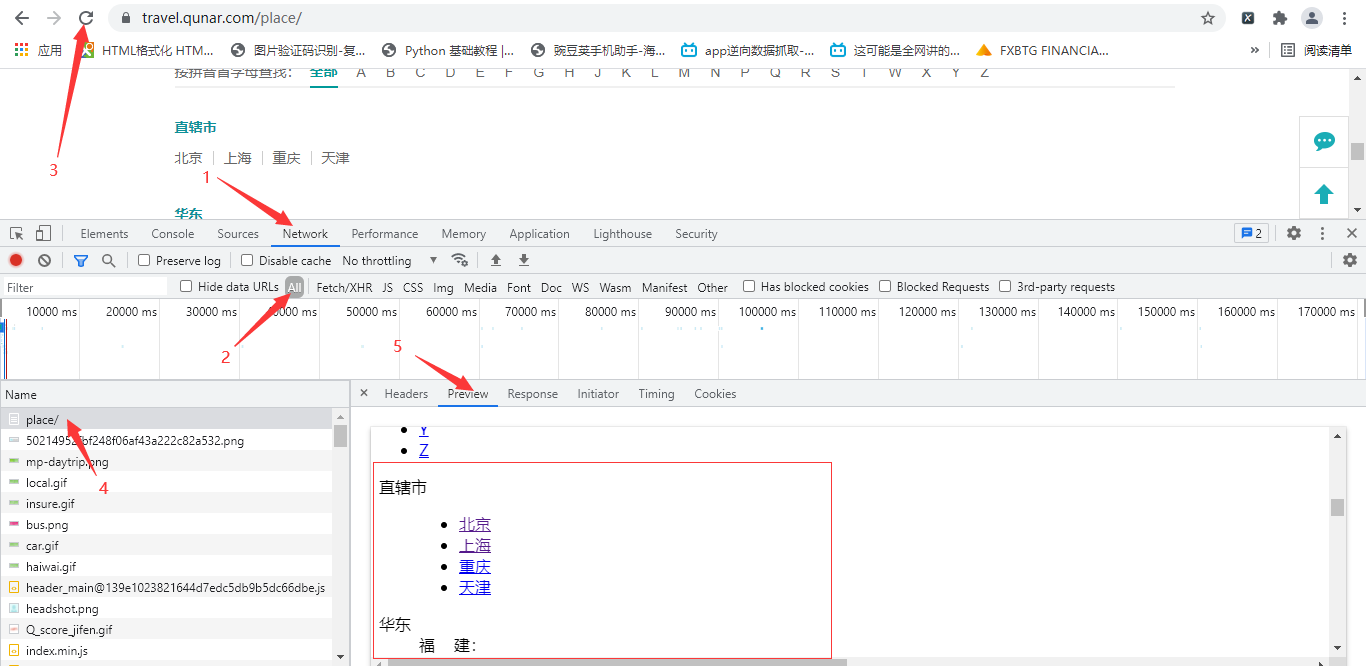Select the insure.gif request
Viewport: 1366px width, 666px height.
pos(167,503)
